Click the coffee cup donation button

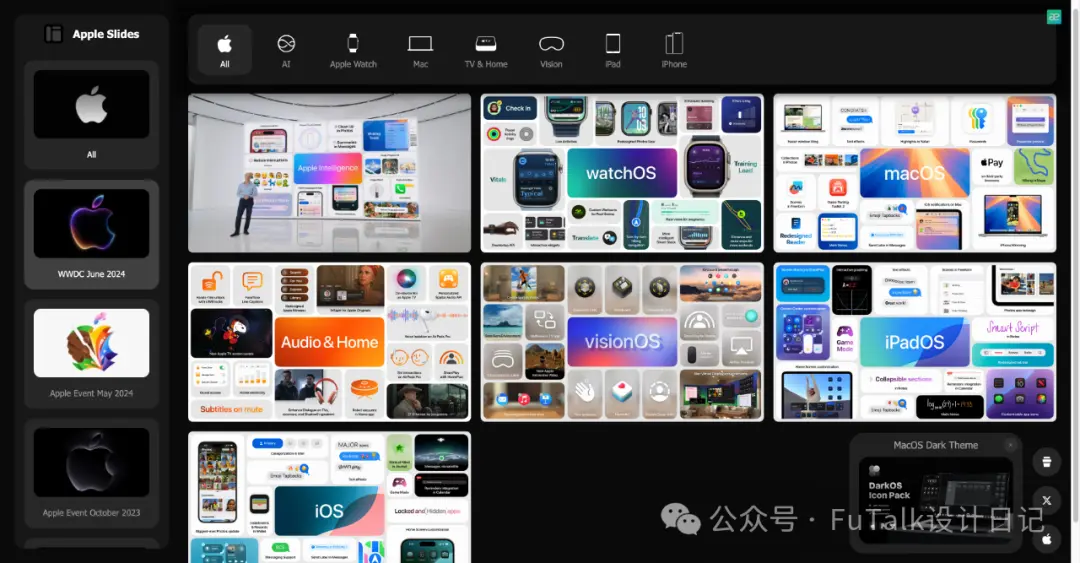tap(1046, 462)
